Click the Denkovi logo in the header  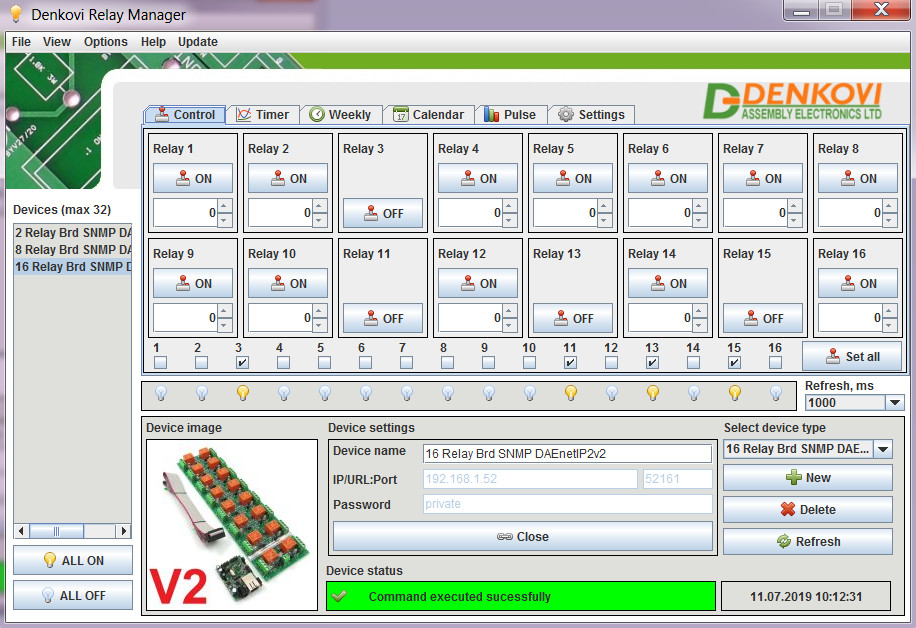point(792,101)
